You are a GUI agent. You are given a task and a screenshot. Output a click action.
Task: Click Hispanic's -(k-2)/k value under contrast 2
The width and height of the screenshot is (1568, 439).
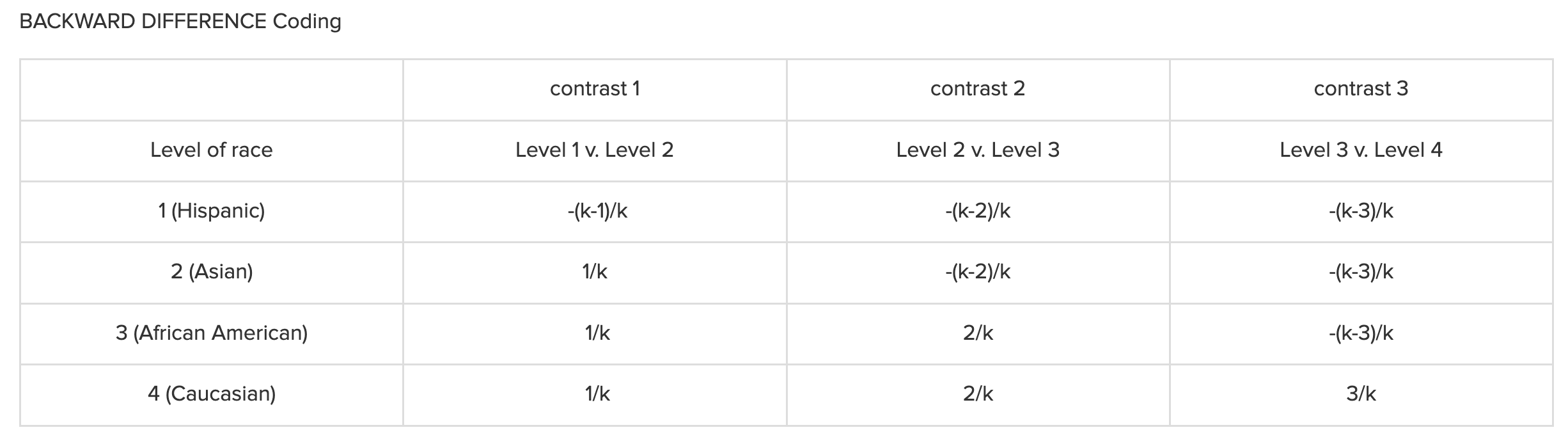(978, 211)
